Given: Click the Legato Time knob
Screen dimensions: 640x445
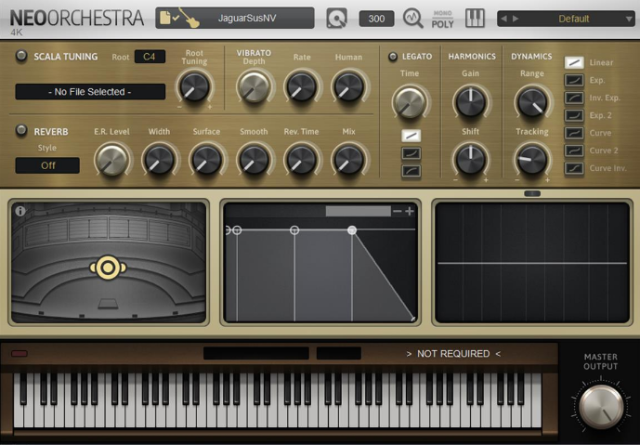Looking at the screenshot, I should click(x=409, y=102).
